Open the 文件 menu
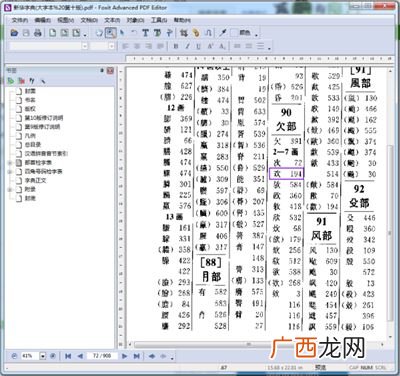 [x=20, y=20]
